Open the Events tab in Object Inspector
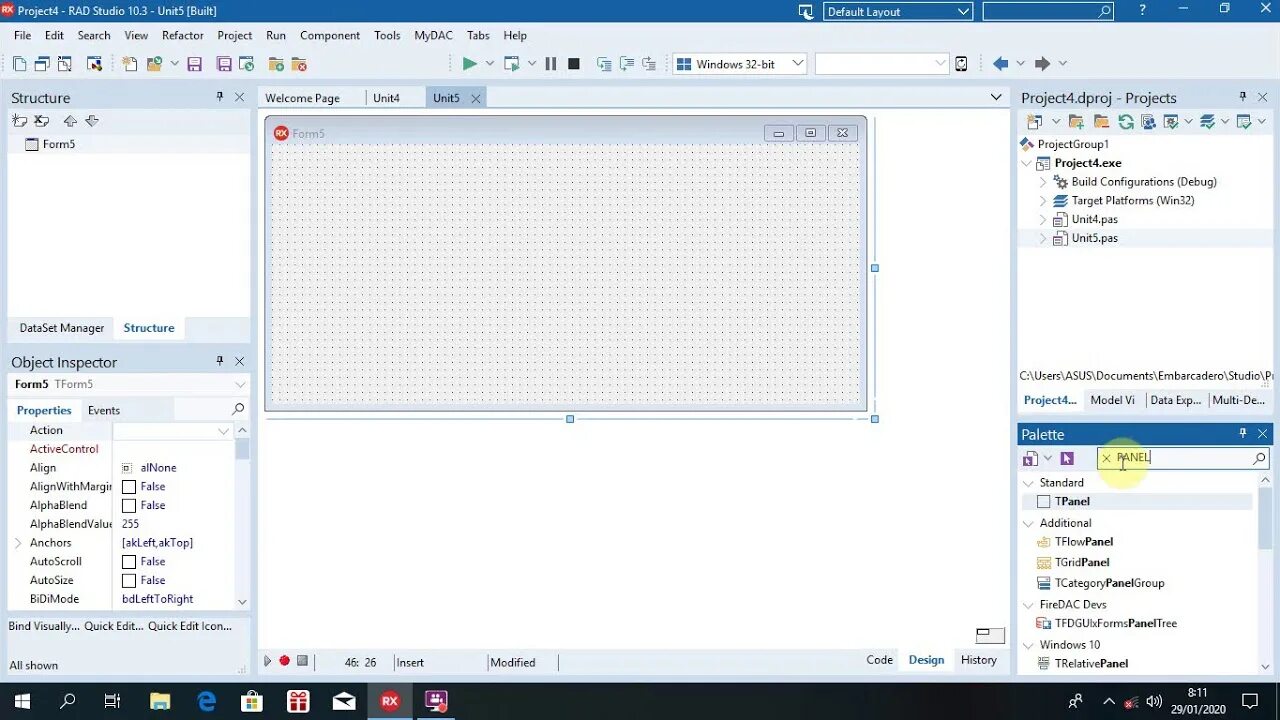This screenshot has width=1280, height=720. click(104, 410)
